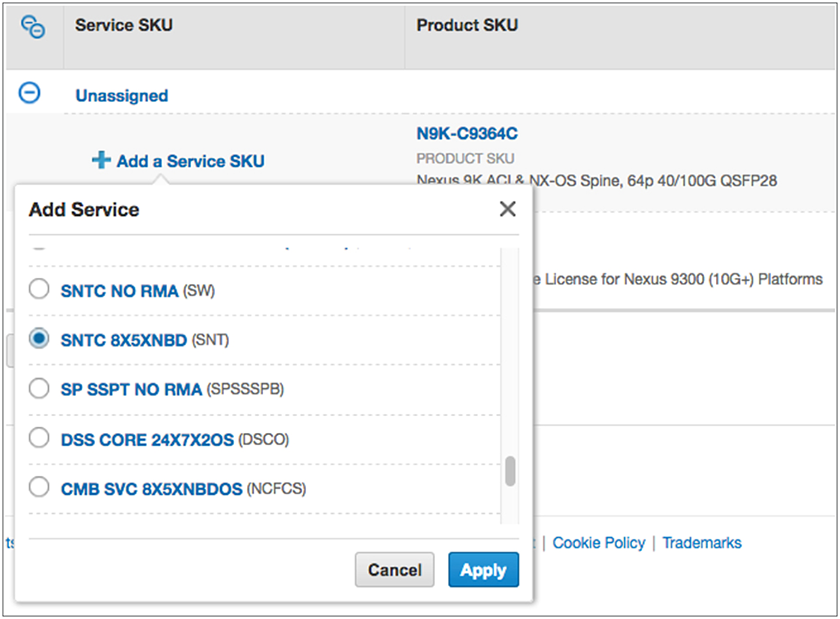
Task: Click the Product SKU column header
Action: tap(467, 25)
